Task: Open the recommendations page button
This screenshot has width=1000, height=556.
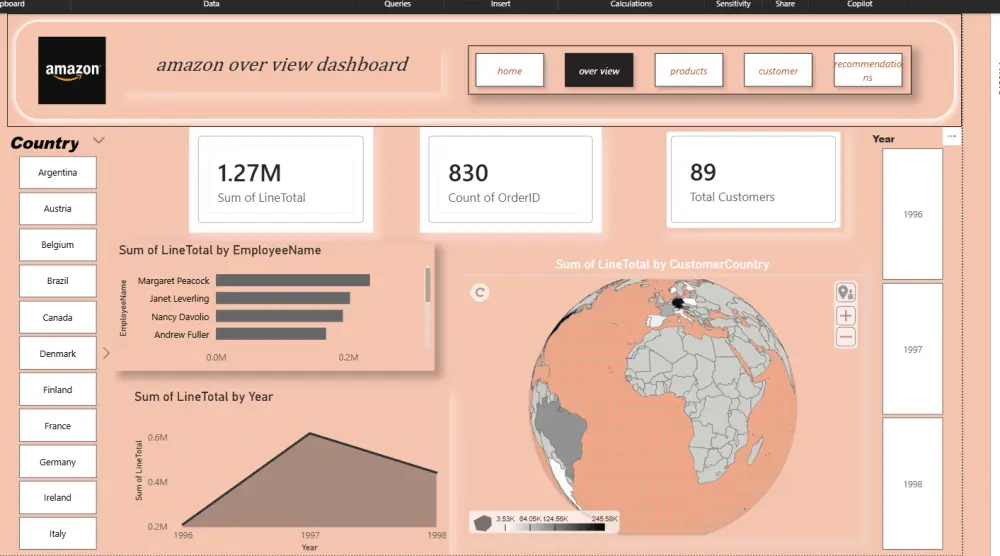Action: (x=868, y=71)
